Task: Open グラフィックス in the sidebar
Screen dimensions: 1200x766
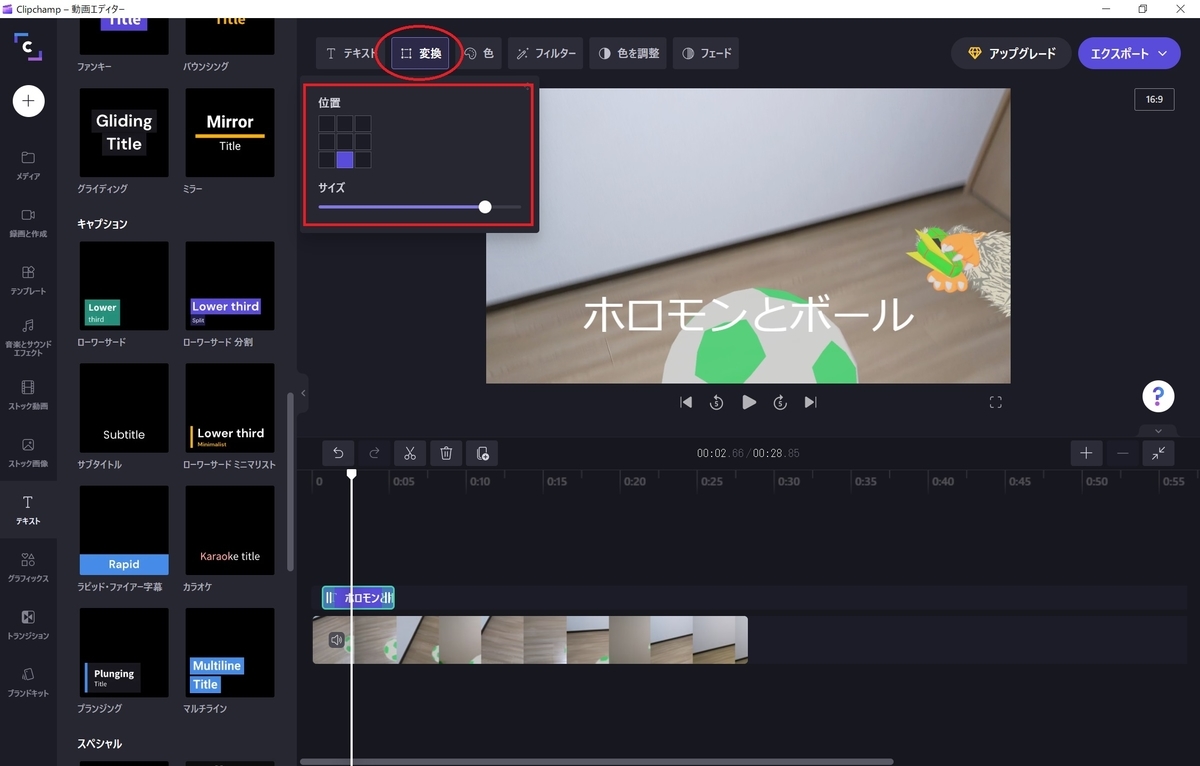Action: click(28, 567)
